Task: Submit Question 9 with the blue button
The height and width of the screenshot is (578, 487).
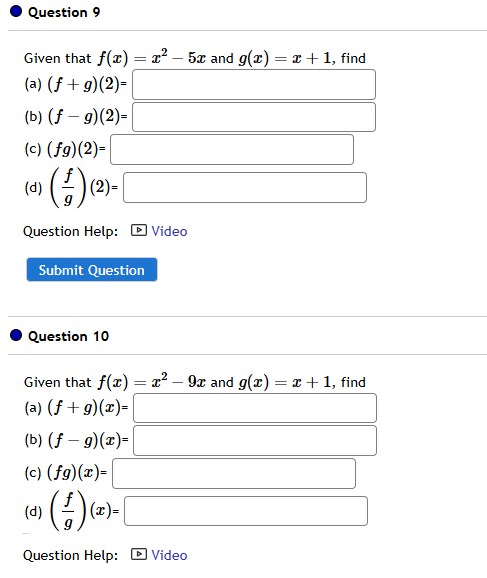Action: (x=92, y=270)
